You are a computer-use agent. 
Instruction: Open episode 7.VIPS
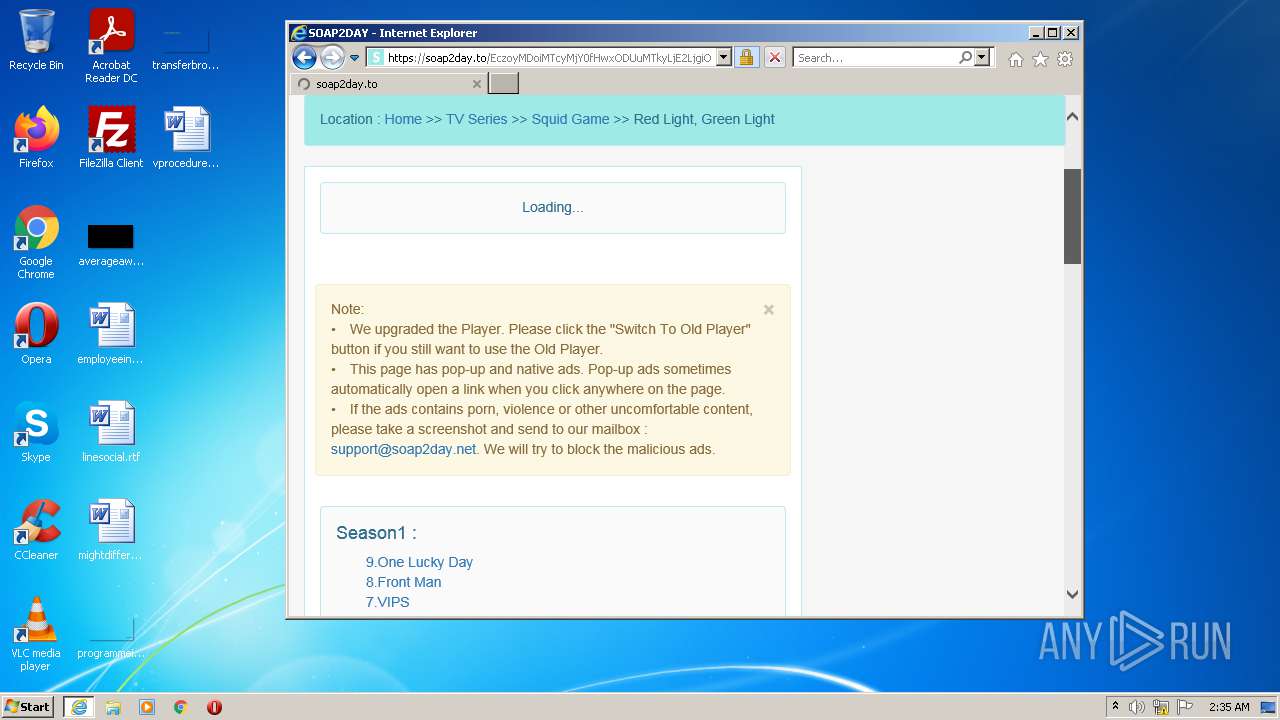[x=387, y=602]
